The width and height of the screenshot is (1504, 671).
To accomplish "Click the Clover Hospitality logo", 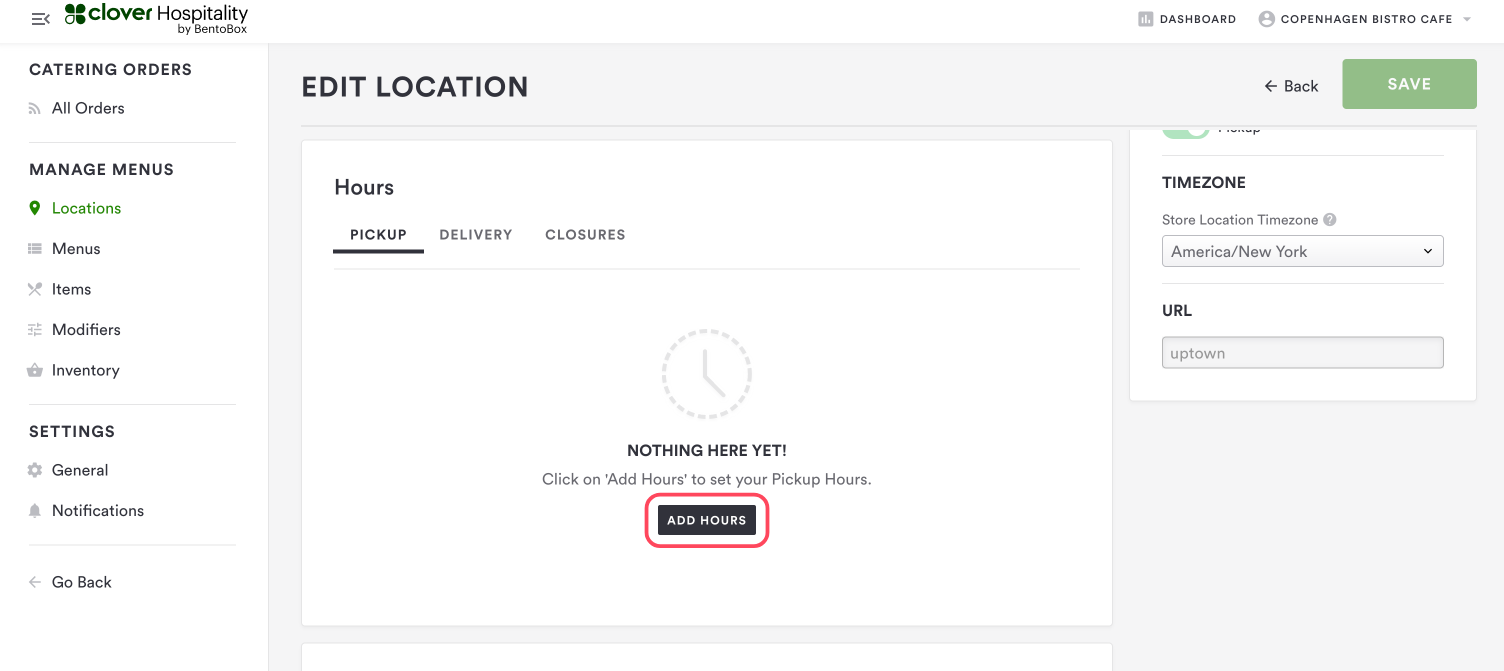I will click(x=156, y=19).
